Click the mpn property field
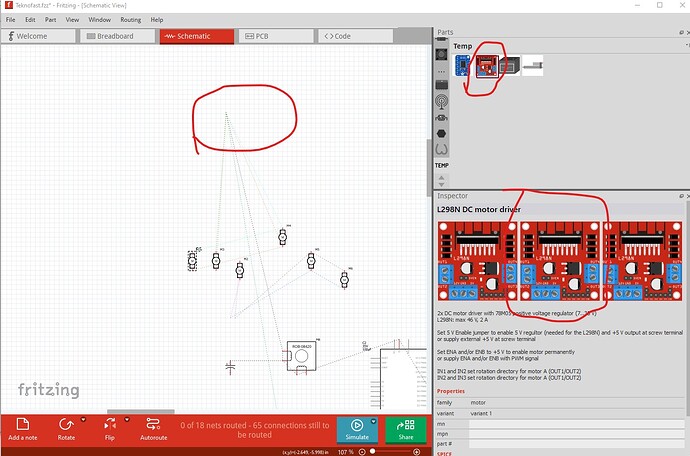Image resolution: width=690 pixels, height=456 pixels. 576,434
